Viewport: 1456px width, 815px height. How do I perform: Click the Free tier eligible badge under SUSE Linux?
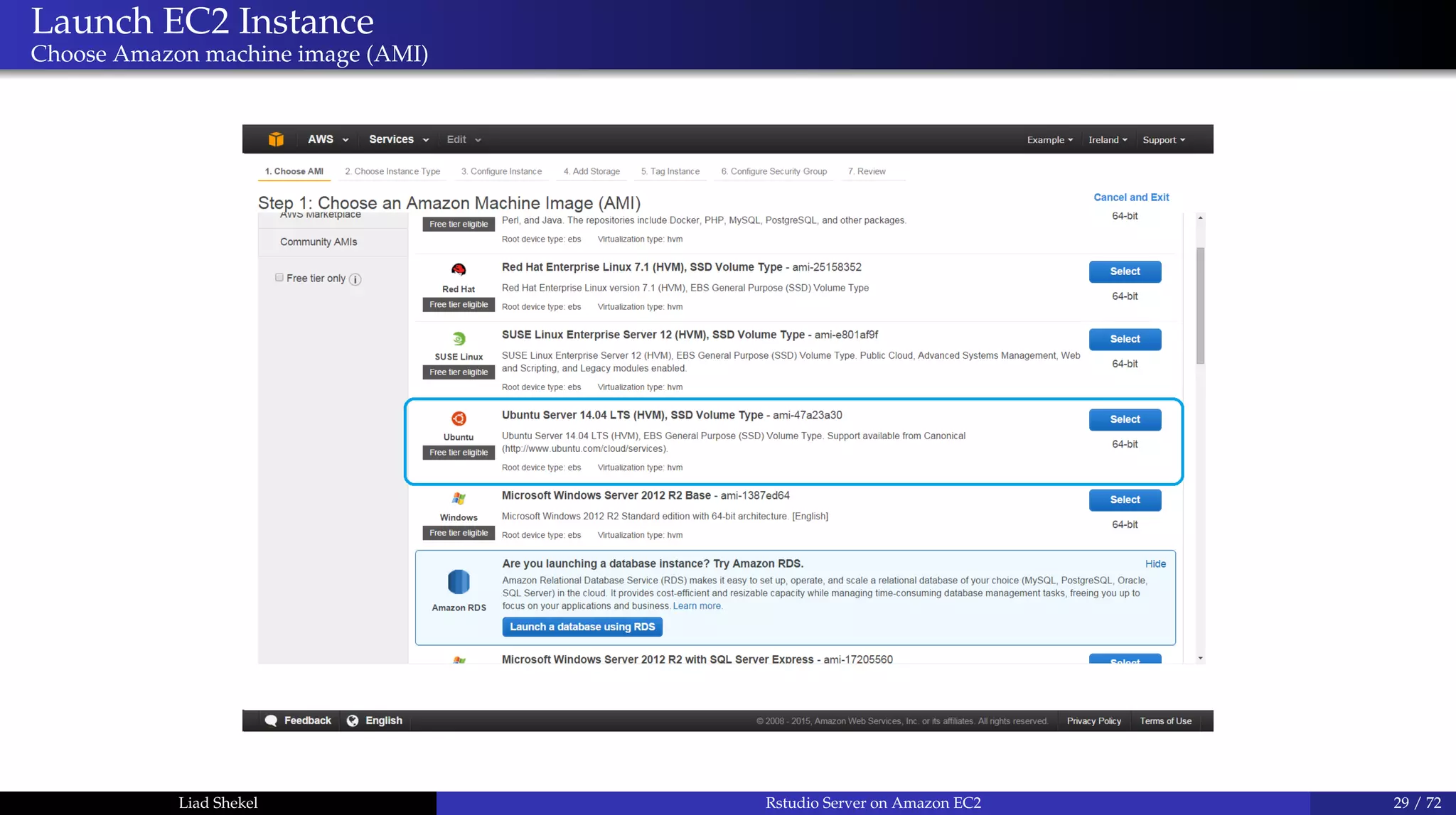tap(459, 372)
